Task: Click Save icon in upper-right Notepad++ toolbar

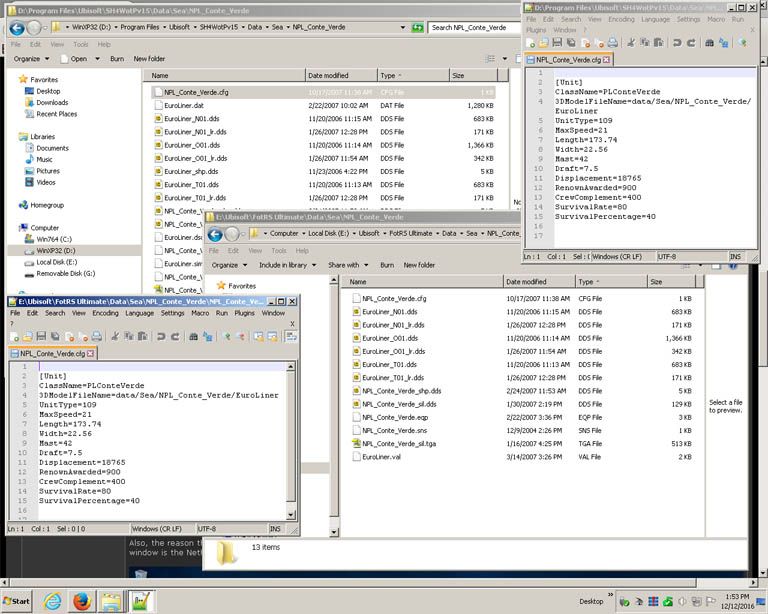Action: click(x=557, y=43)
